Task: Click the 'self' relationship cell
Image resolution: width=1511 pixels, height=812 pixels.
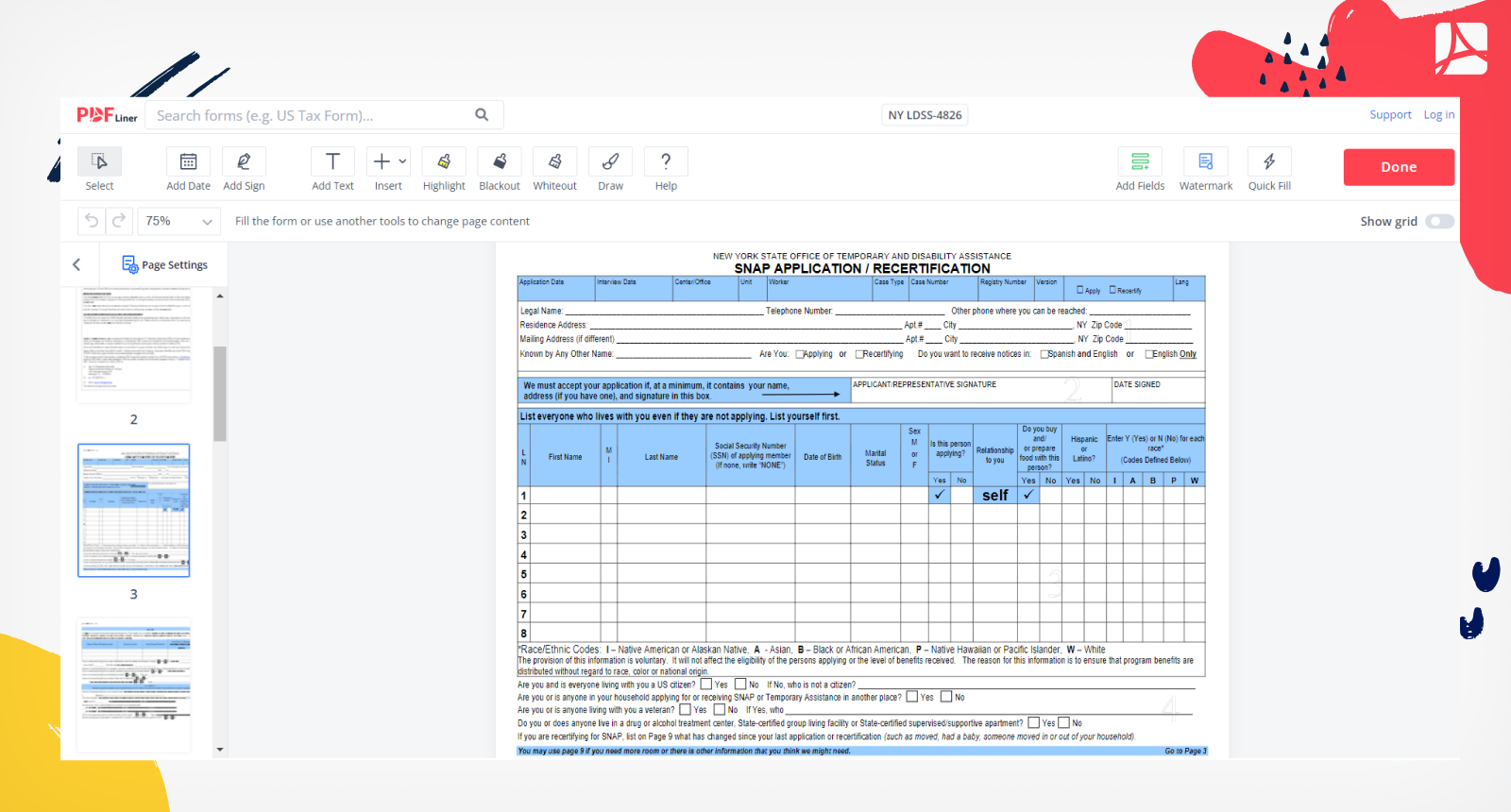Action: 995,495
